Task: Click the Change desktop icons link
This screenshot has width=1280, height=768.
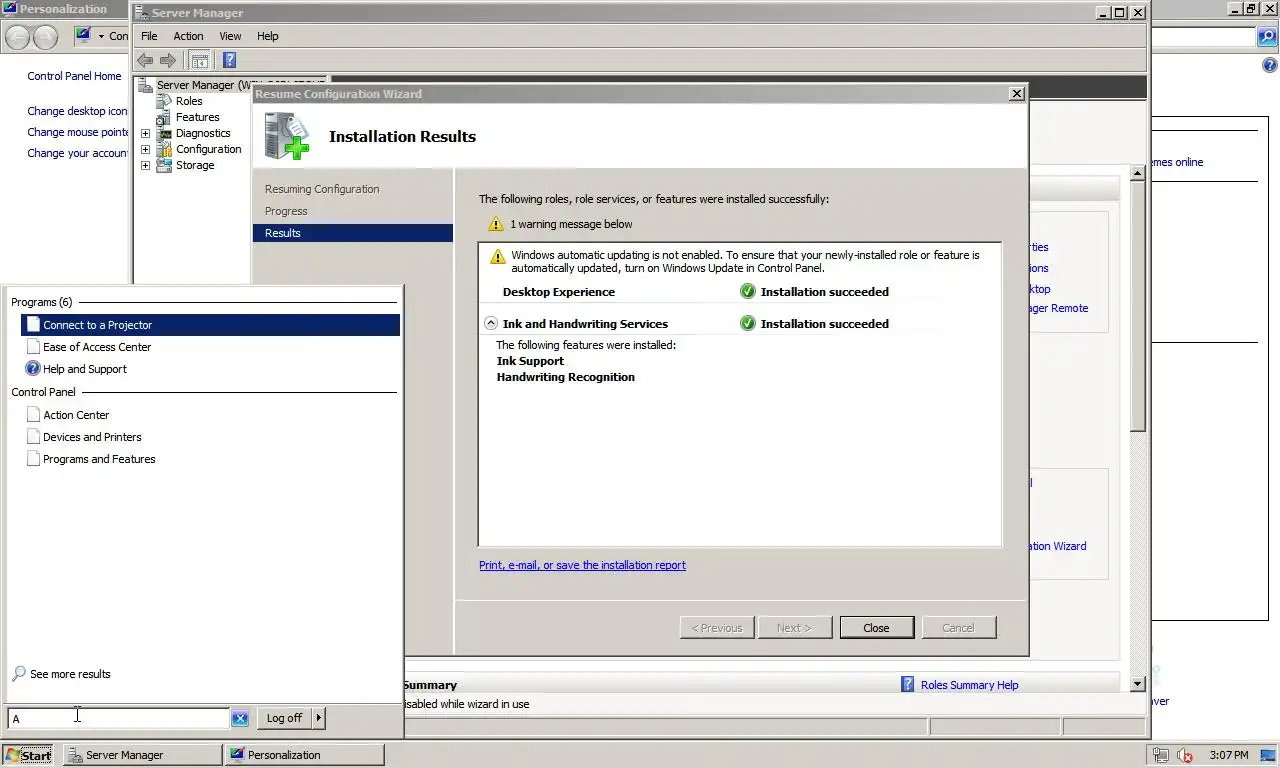Action: click(78, 111)
